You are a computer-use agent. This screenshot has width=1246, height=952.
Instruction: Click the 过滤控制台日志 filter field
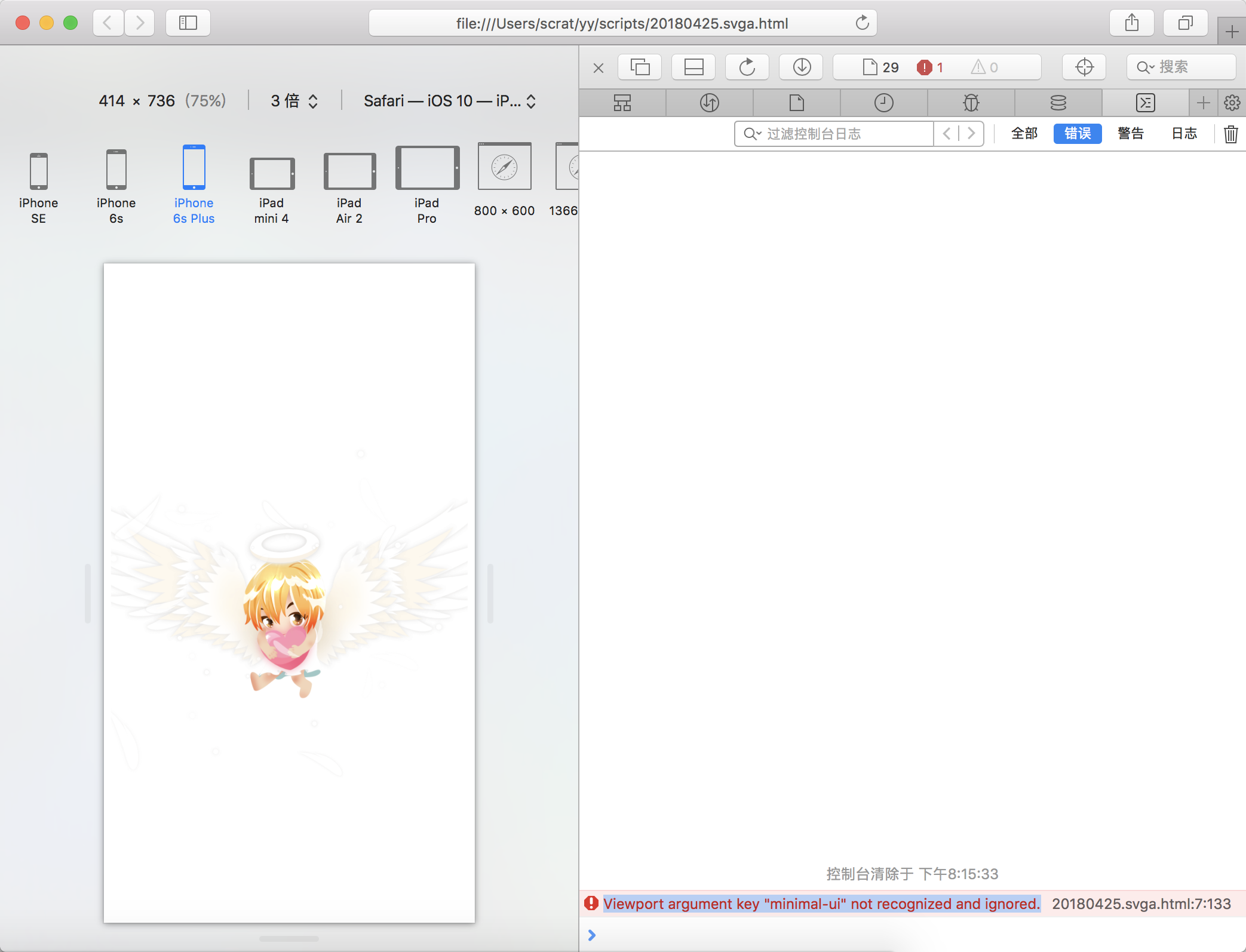coord(834,134)
